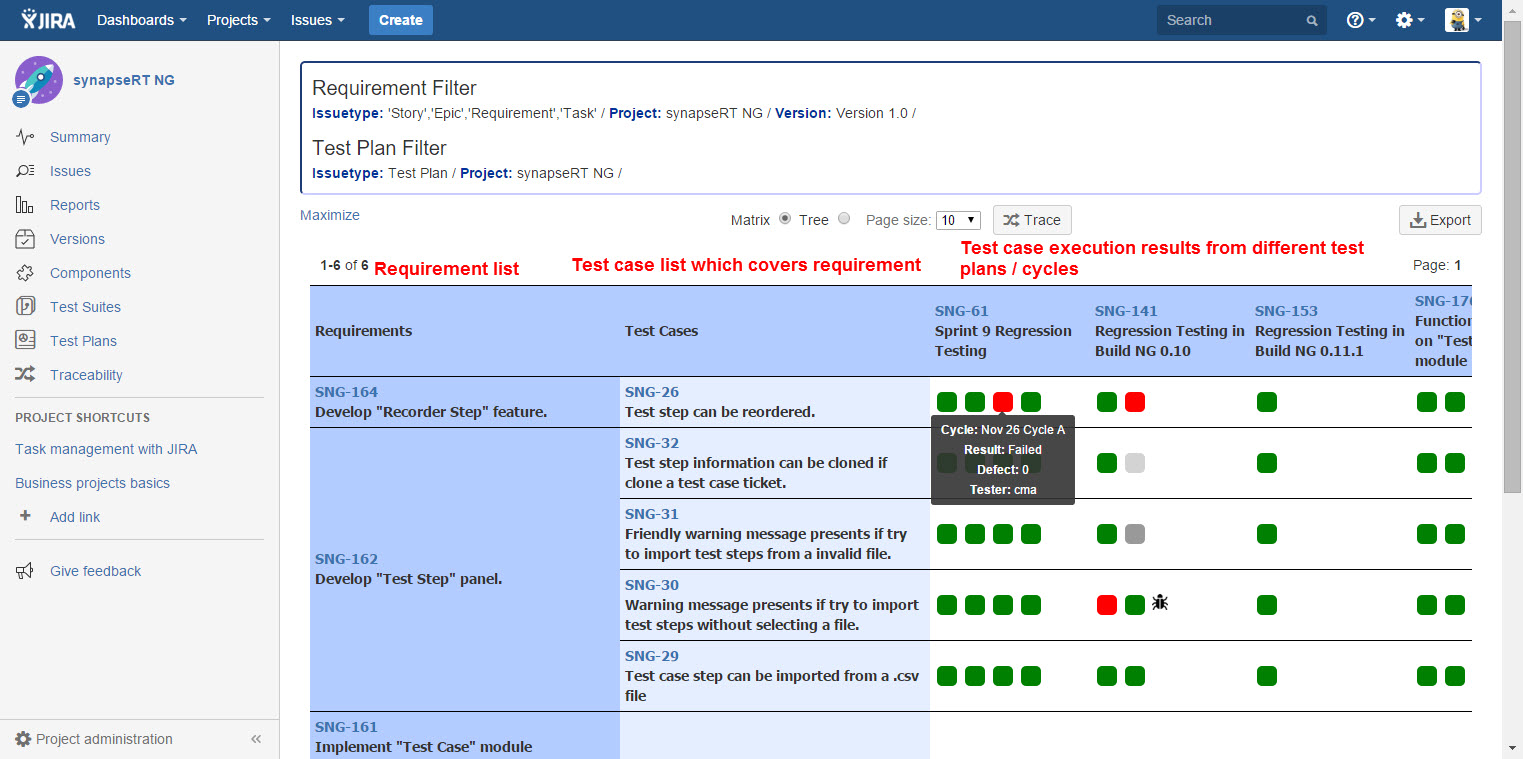Open the Summary sidebar icon
This screenshot has width=1523, height=759.
pos(26,137)
